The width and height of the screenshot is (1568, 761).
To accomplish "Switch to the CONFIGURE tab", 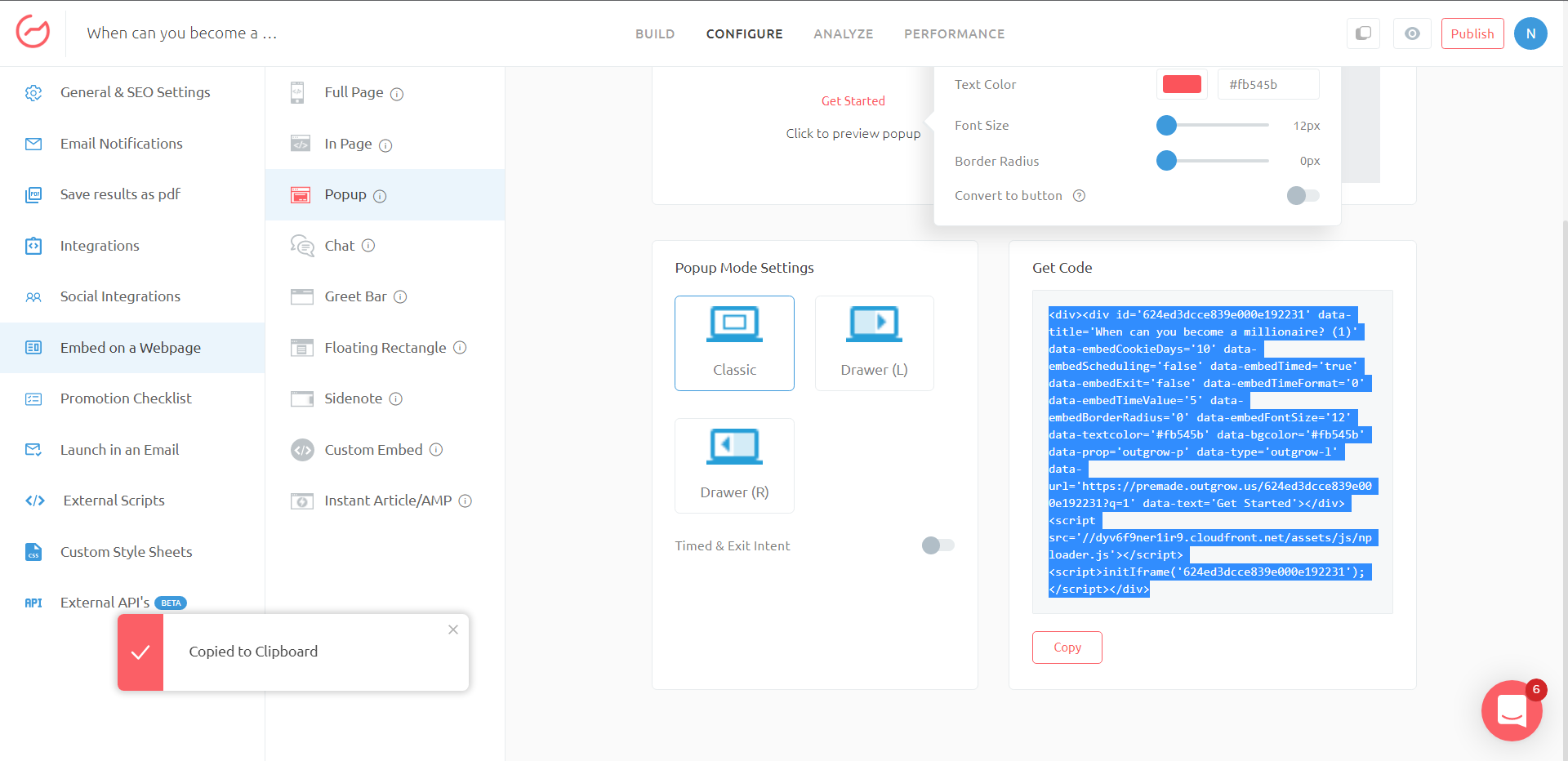I will click(744, 33).
